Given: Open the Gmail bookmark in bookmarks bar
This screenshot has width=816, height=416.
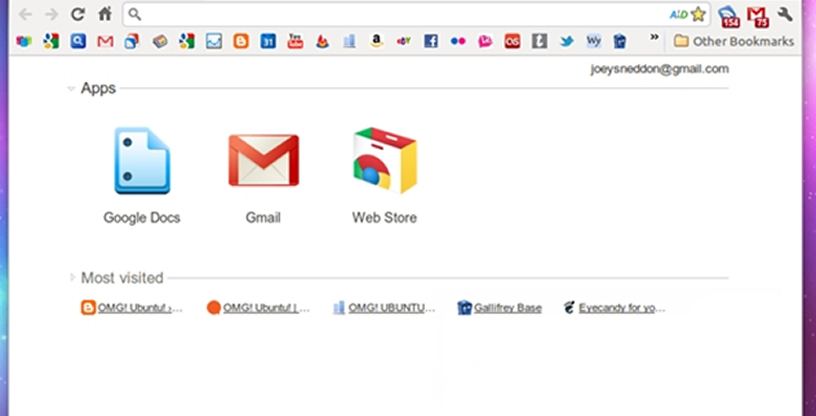Looking at the screenshot, I should 105,41.
